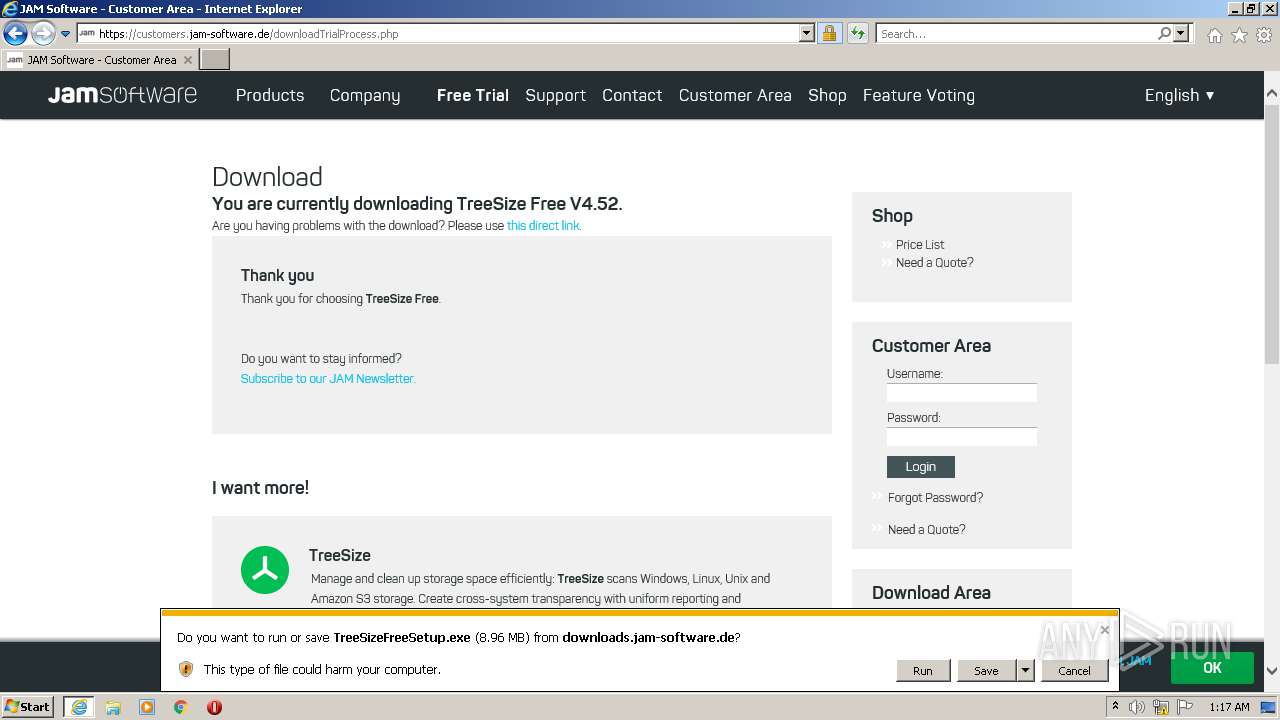The width and height of the screenshot is (1280, 720).
Task: Open the Company menu
Action: point(365,95)
